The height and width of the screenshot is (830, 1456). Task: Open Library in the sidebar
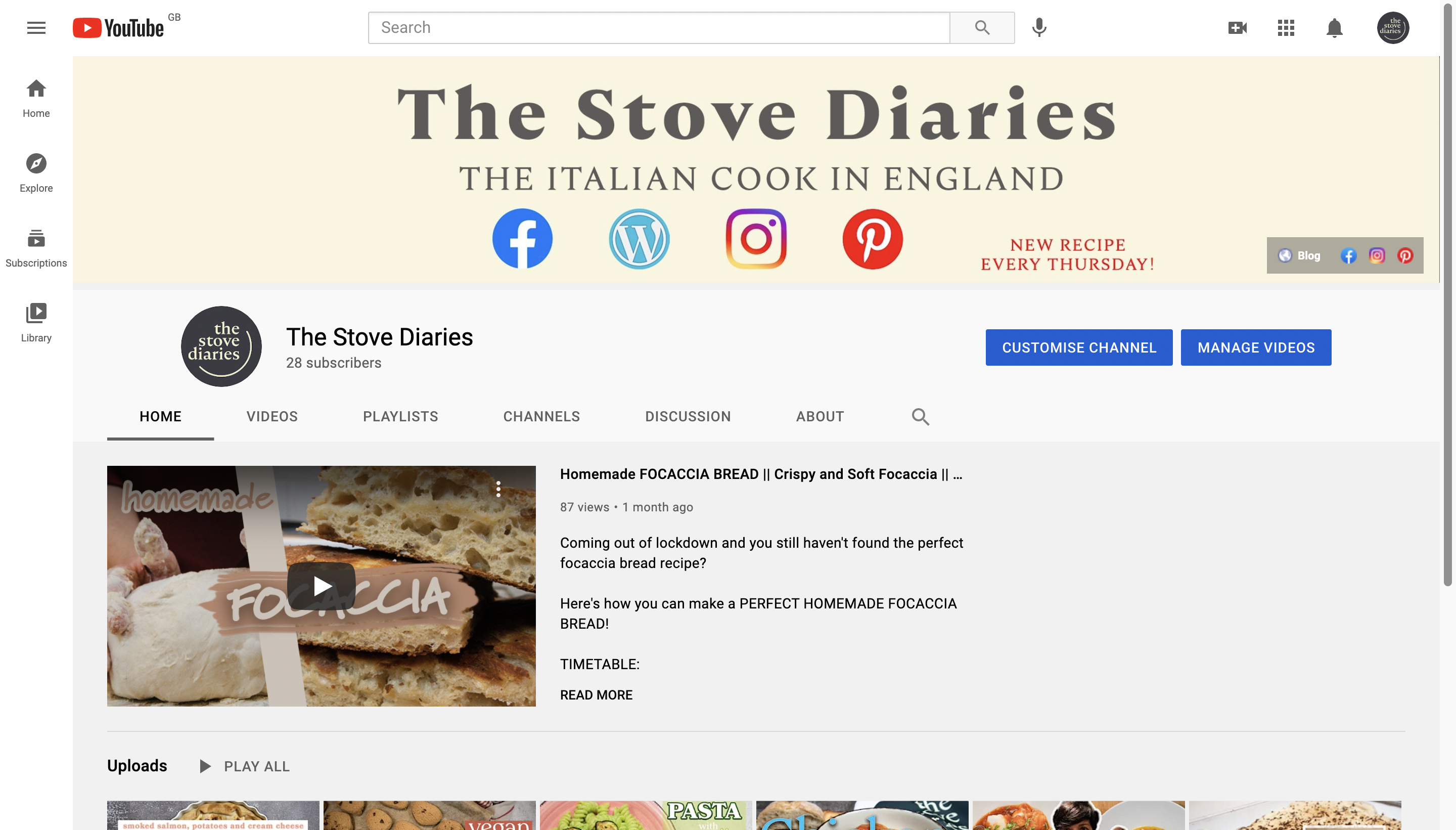coord(36,323)
